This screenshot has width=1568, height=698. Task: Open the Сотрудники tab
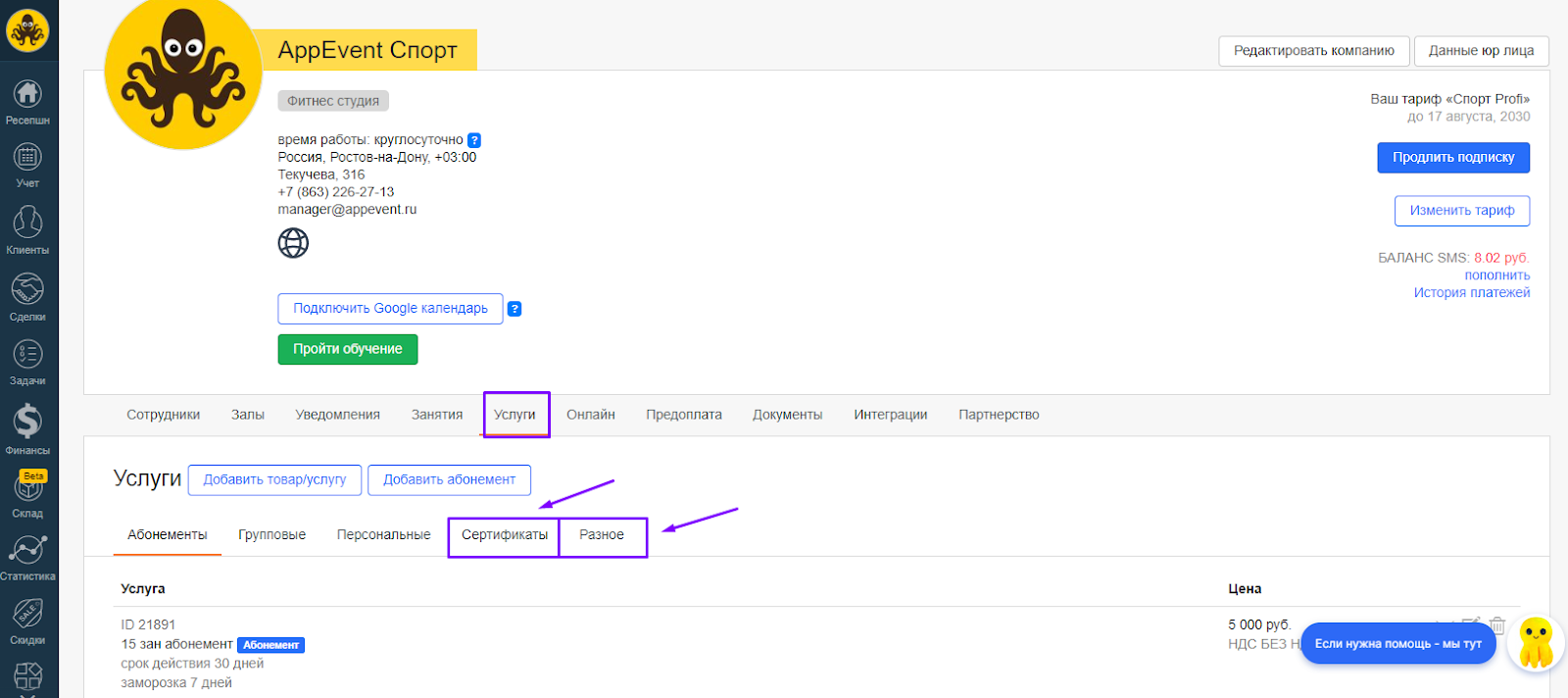click(163, 415)
